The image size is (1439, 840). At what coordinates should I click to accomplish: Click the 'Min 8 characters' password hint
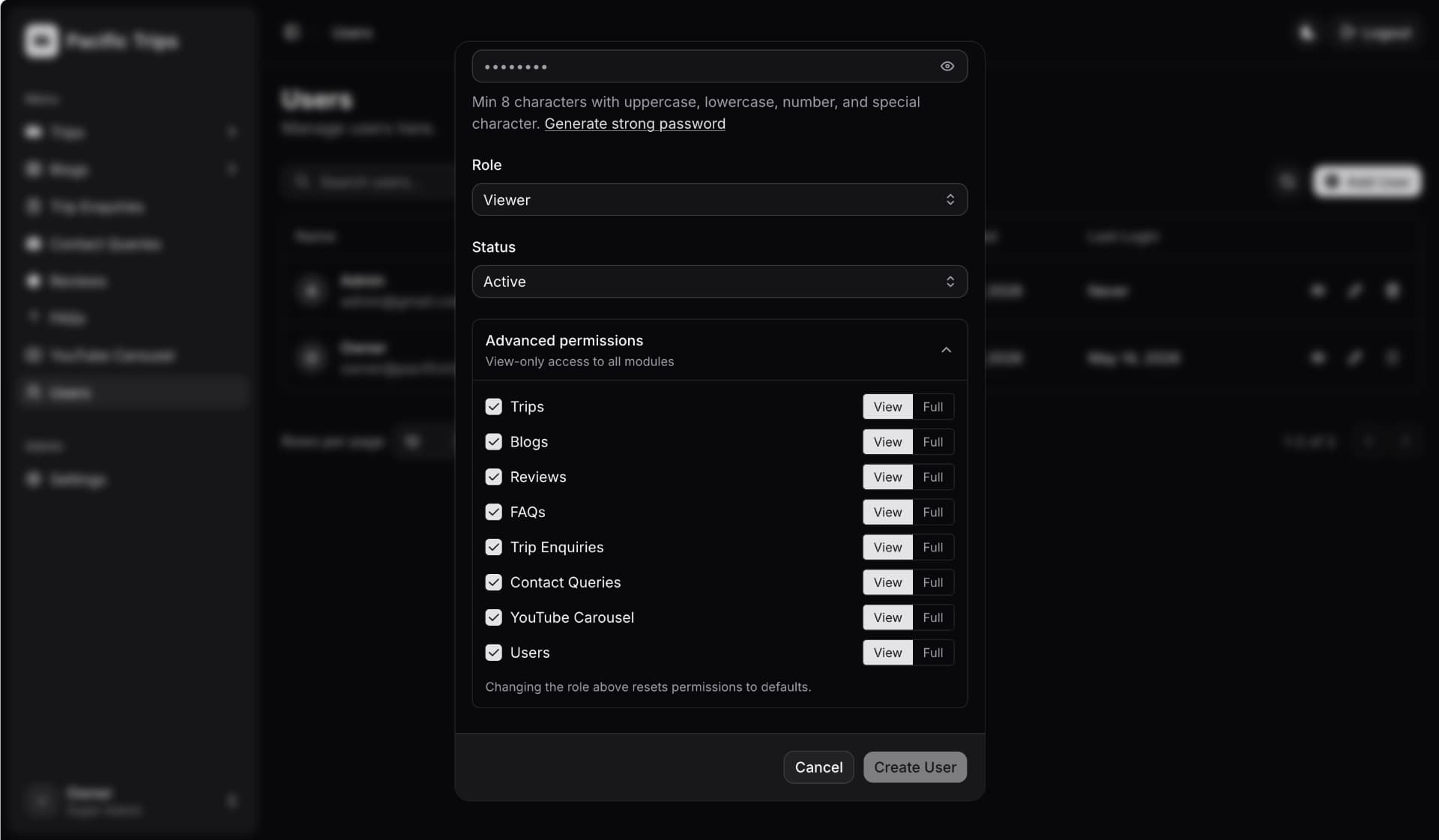(696, 112)
